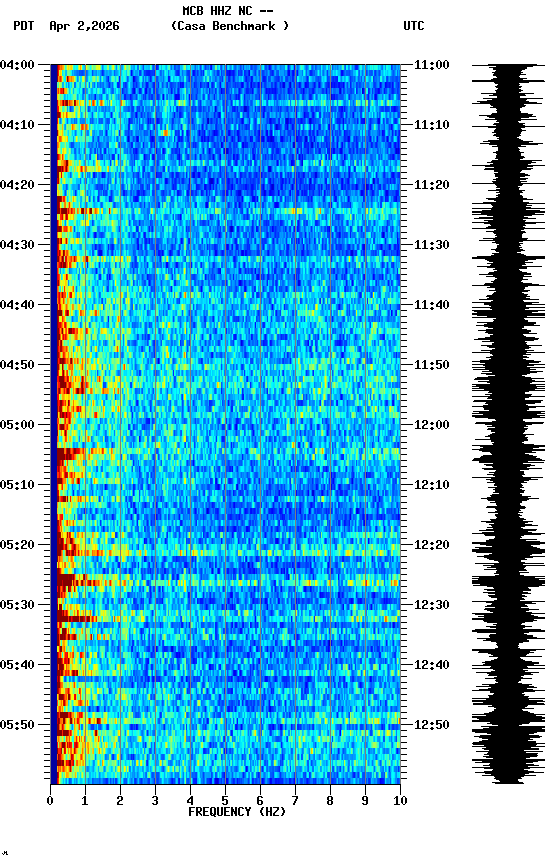Select the '12:00' UTC time label

click(432, 425)
